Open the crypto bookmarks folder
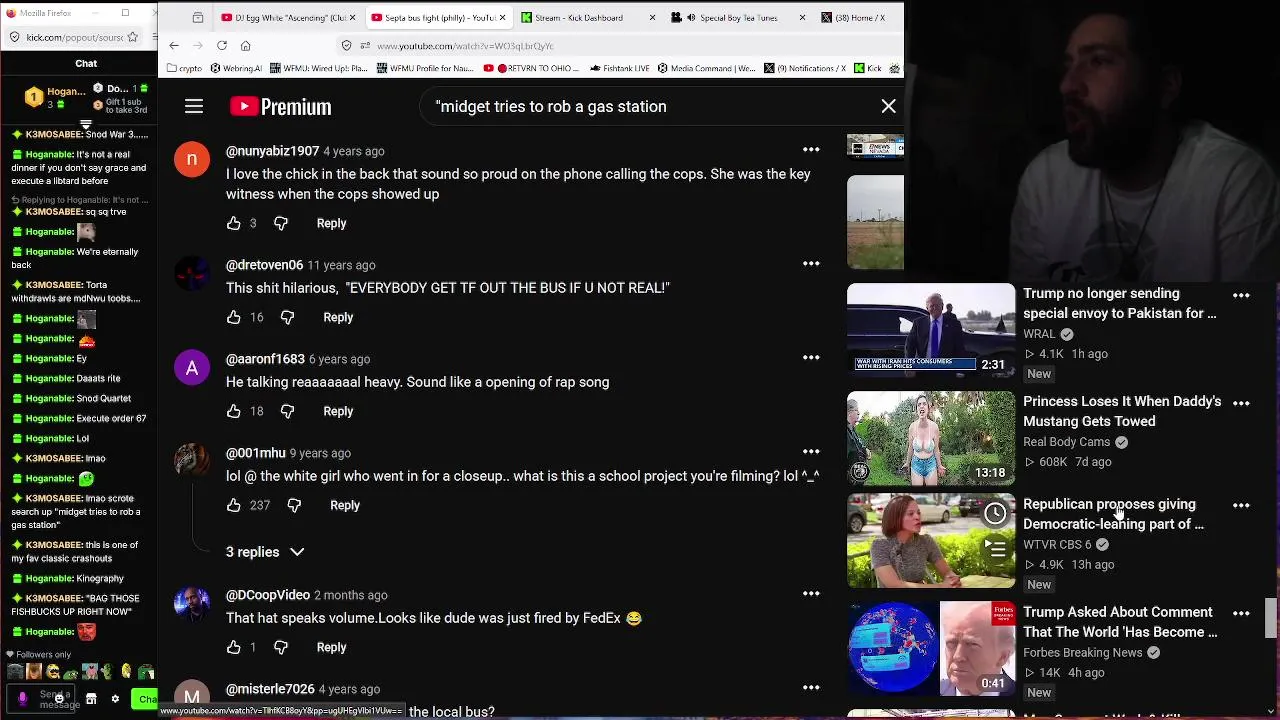This screenshot has height=720, width=1280. pyautogui.click(x=185, y=68)
